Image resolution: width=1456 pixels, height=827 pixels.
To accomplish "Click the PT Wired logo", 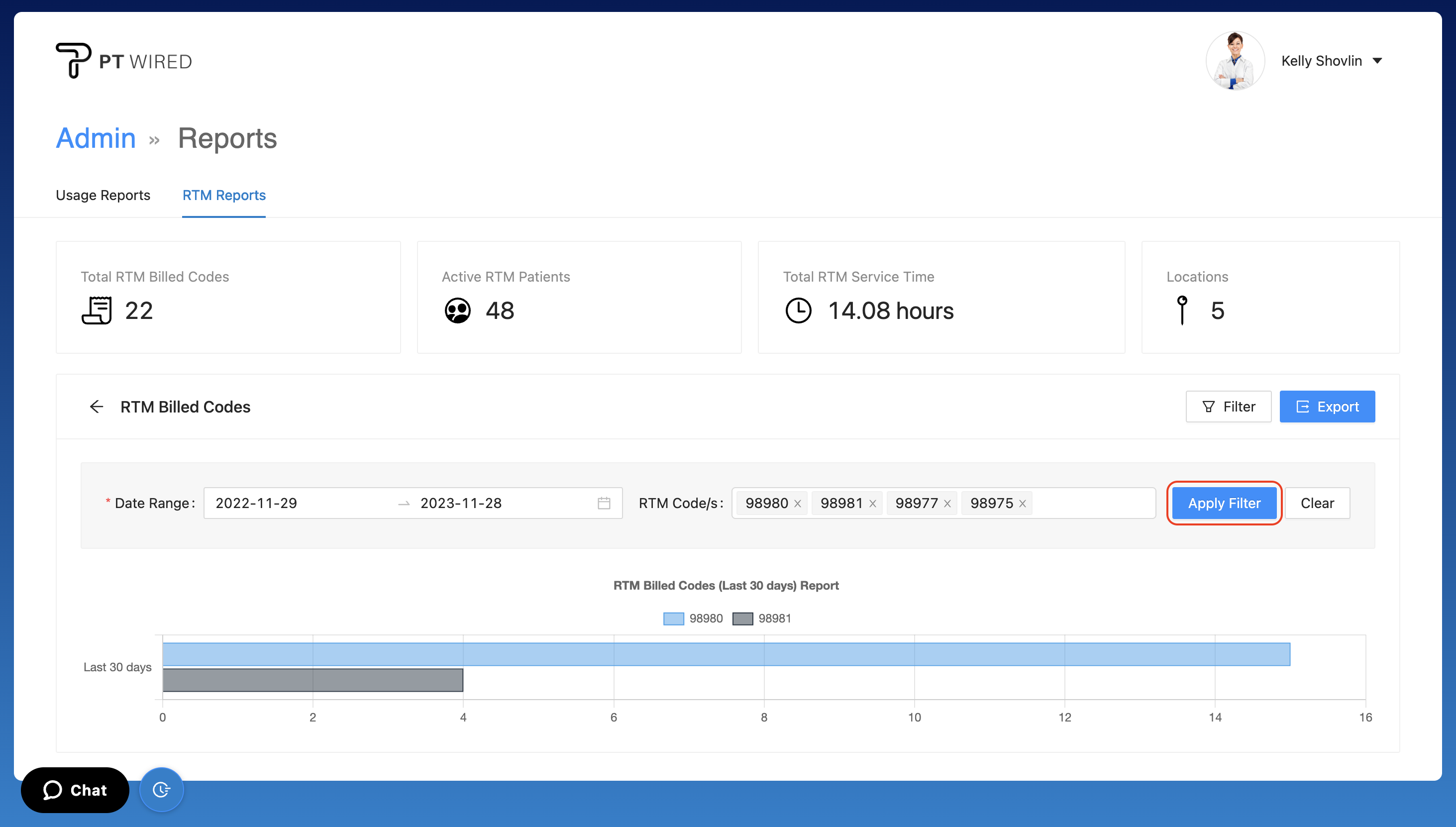I will point(124,61).
